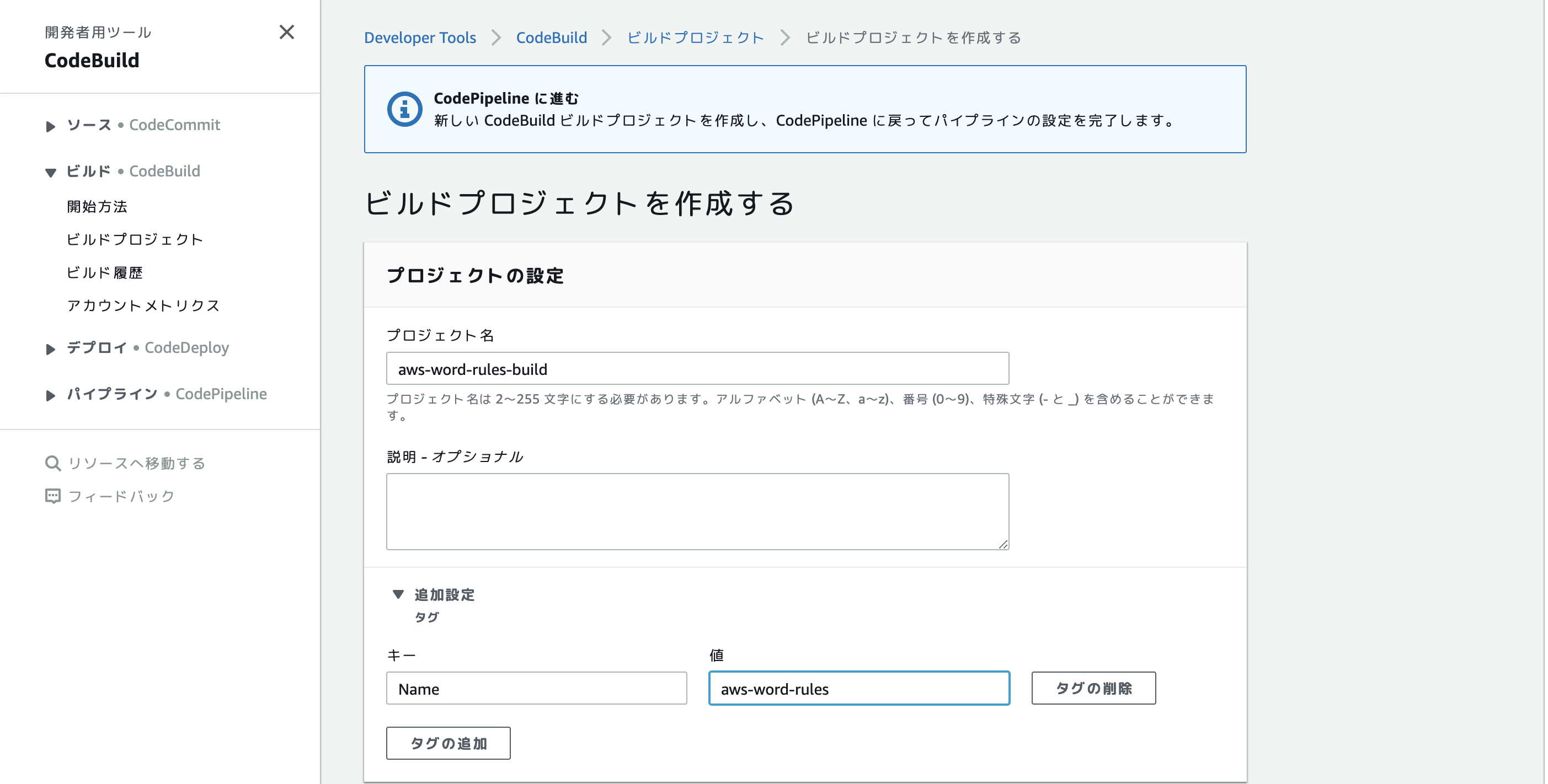Collapse the 追加設定 disclosure triangle
The width and height of the screenshot is (1548, 784).
(x=398, y=594)
